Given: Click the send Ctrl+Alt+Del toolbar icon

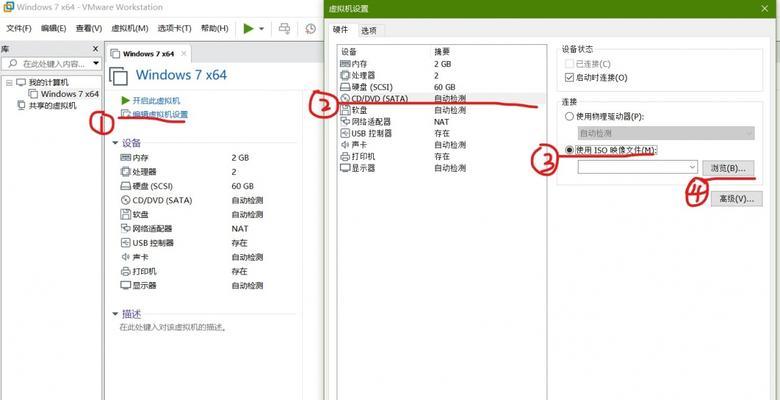Looking at the screenshot, I should point(285,28).
